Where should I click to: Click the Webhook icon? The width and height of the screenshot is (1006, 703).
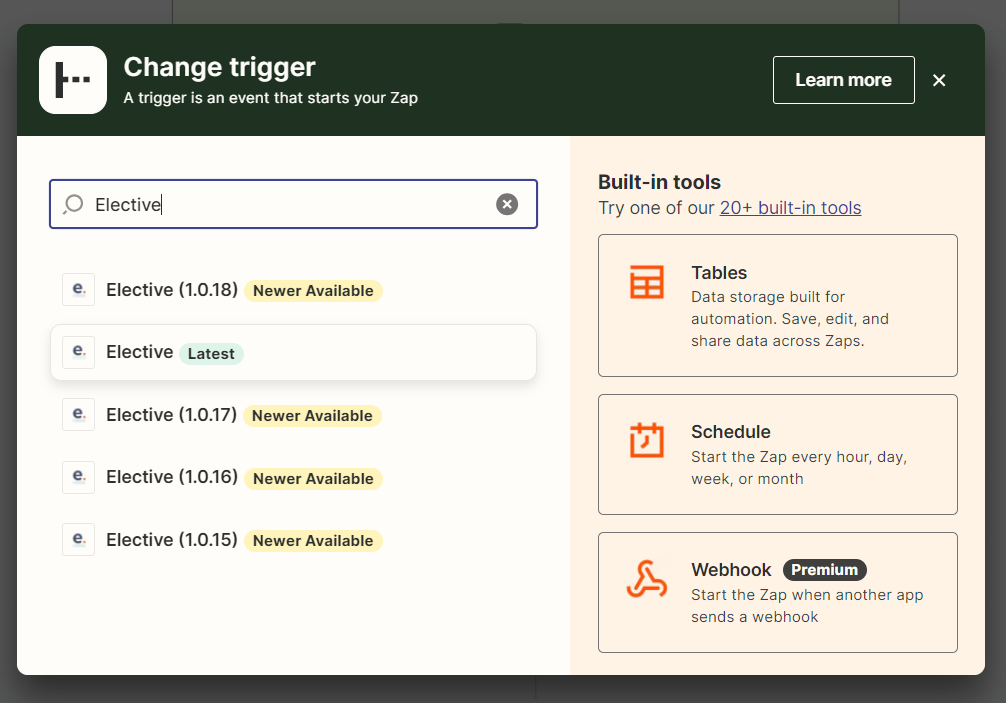click(646, 579)
